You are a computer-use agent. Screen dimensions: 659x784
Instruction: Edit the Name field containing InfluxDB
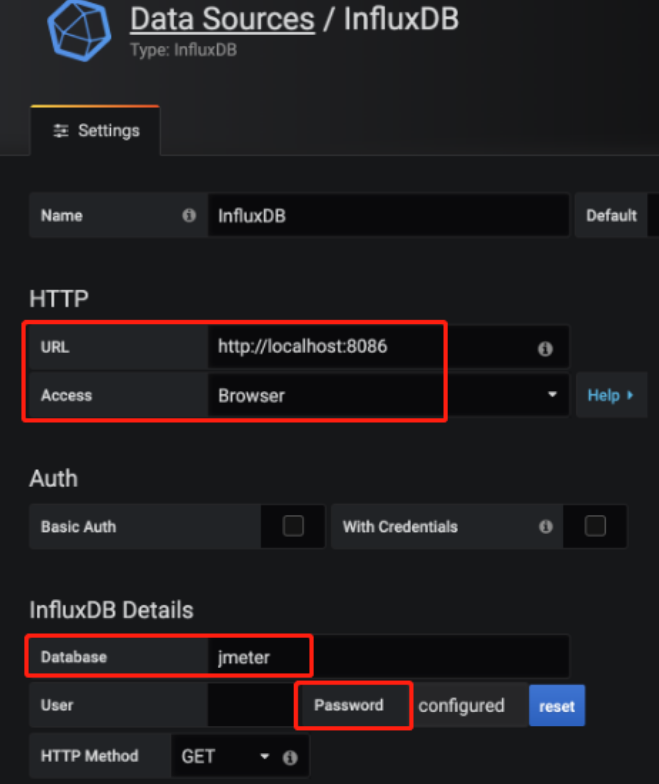tap(388, 216)
